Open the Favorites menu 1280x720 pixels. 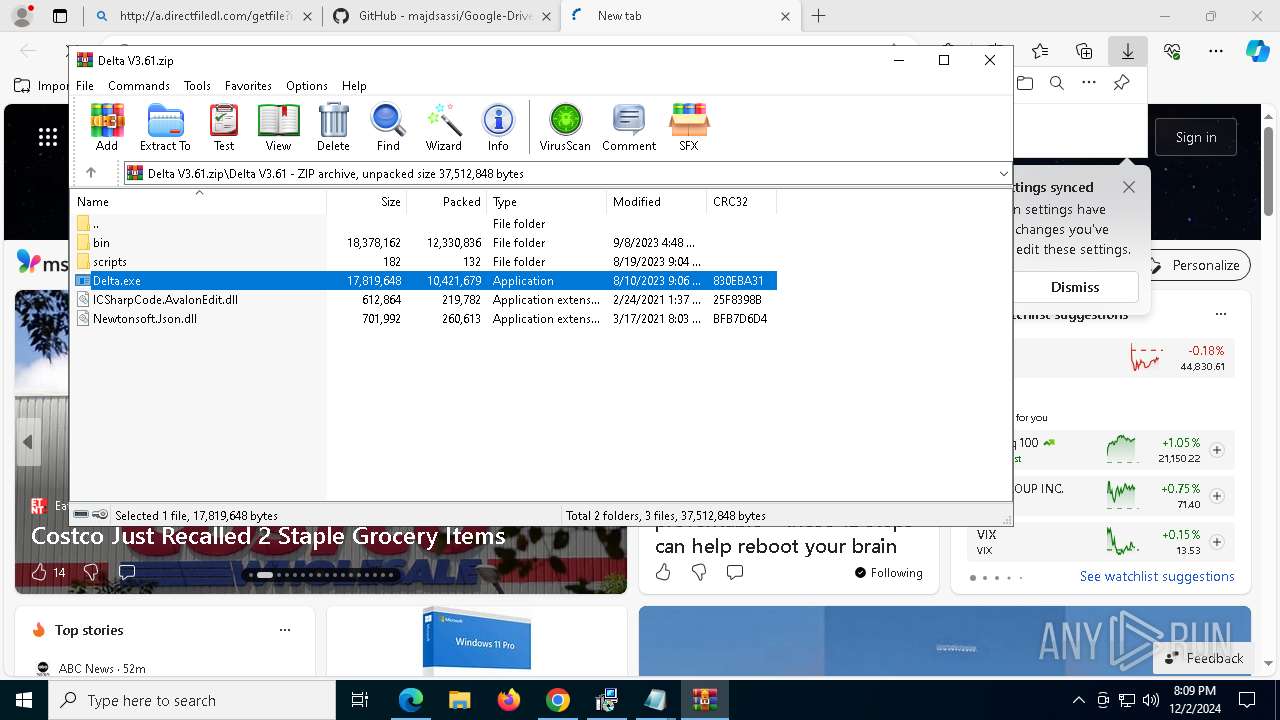[x=248, y=86]
